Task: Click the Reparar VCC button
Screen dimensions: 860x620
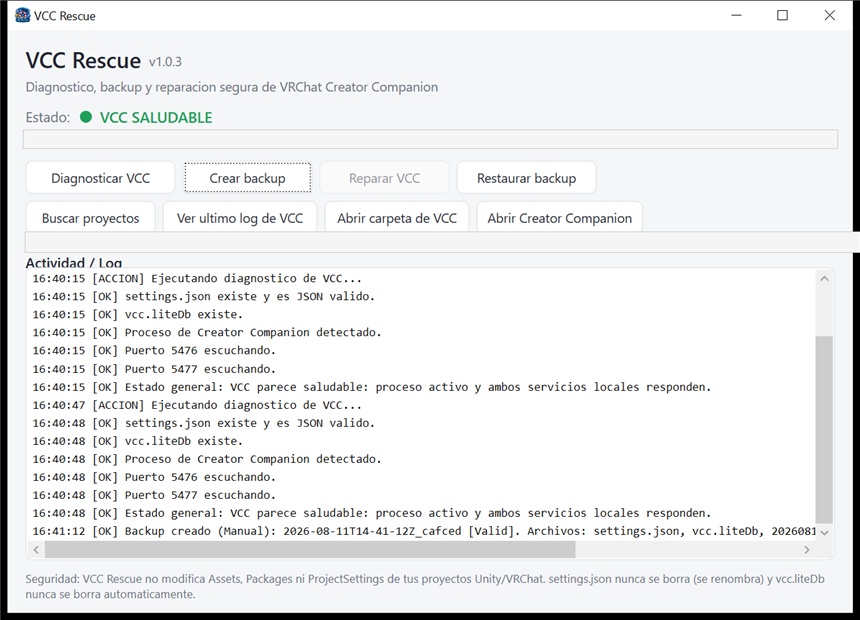Action: [x=384, y=178]
